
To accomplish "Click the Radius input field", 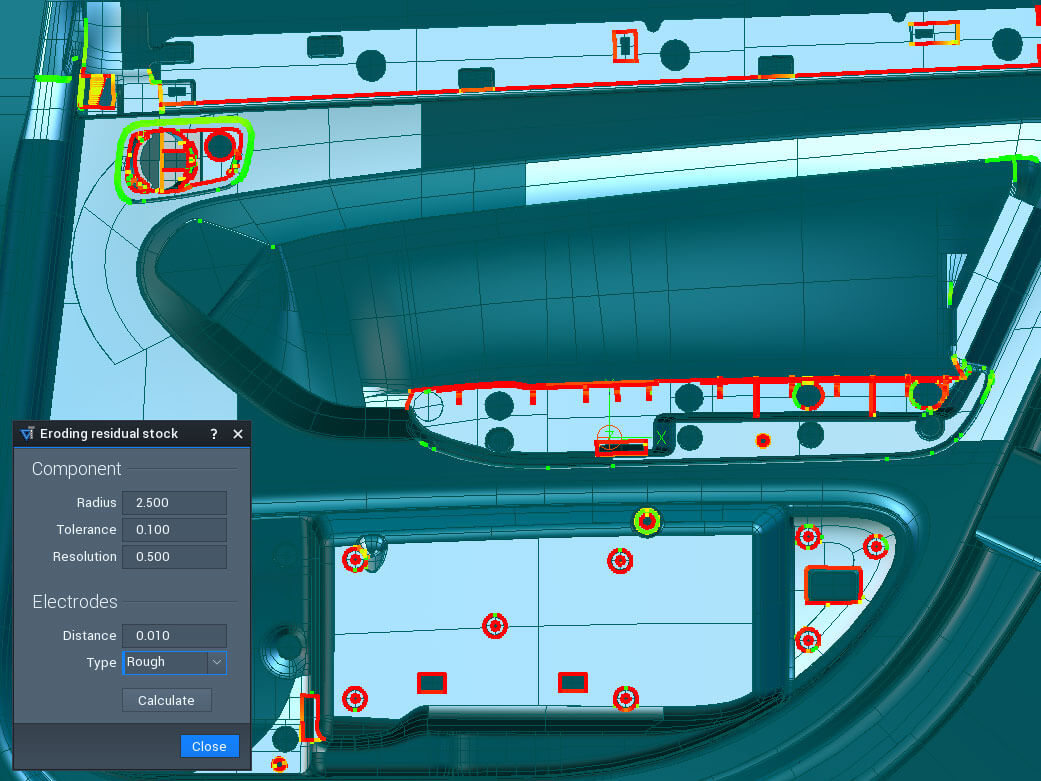I will tap(174, 503).
